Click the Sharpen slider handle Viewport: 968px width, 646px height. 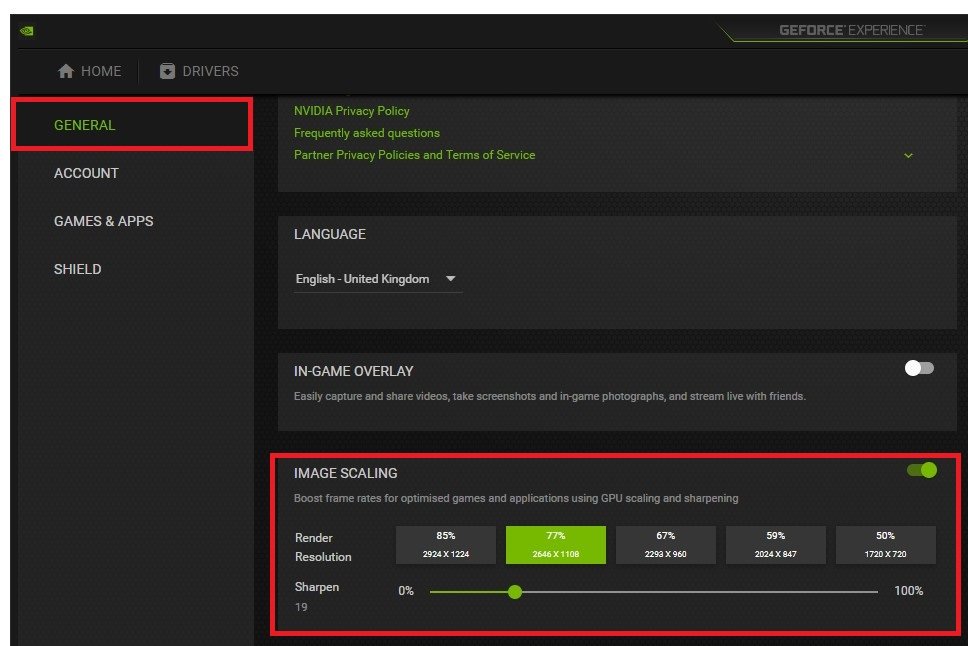tap(515, 592)
